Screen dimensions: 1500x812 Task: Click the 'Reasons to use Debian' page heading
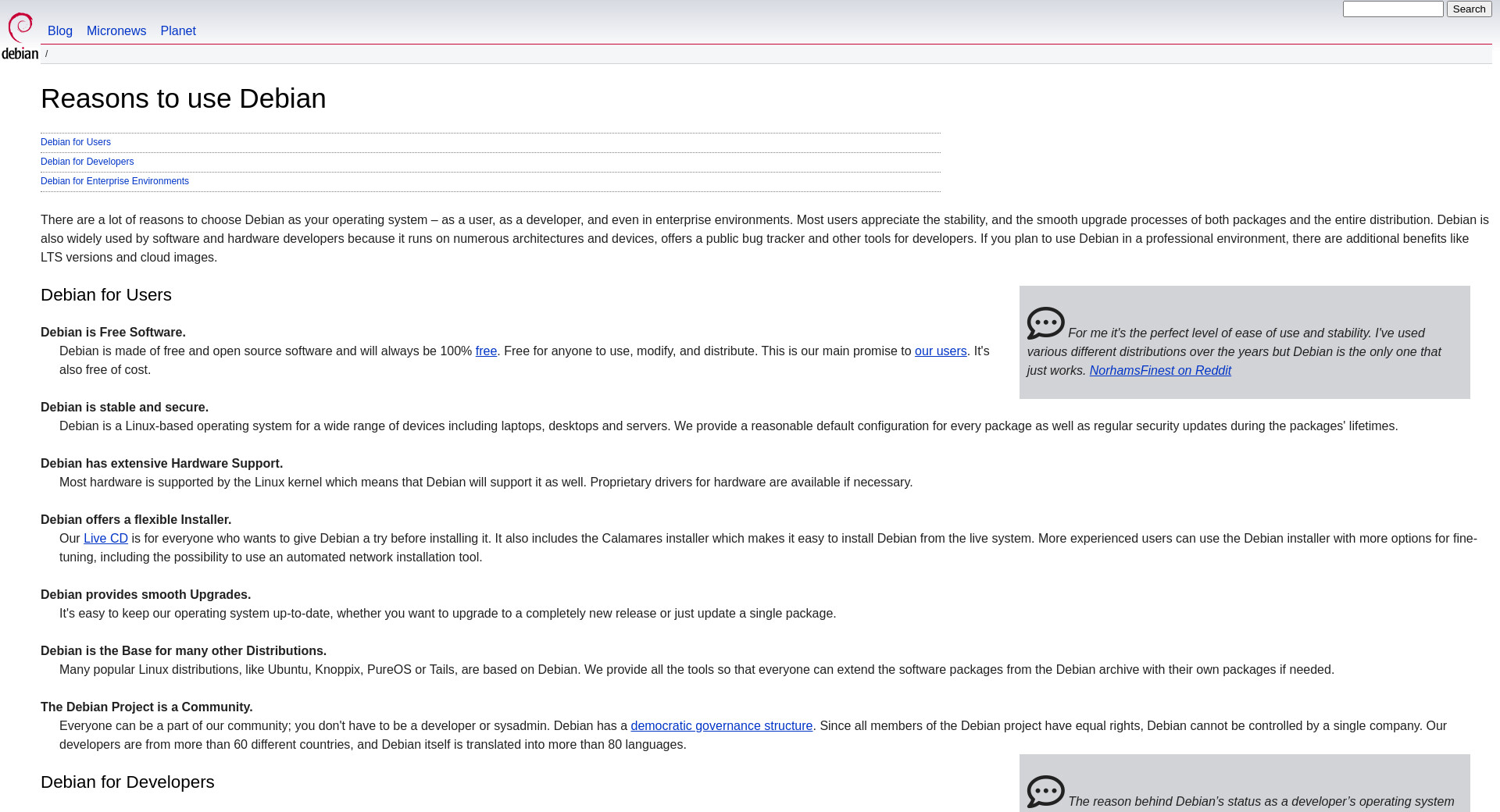(x=184, y=99)
